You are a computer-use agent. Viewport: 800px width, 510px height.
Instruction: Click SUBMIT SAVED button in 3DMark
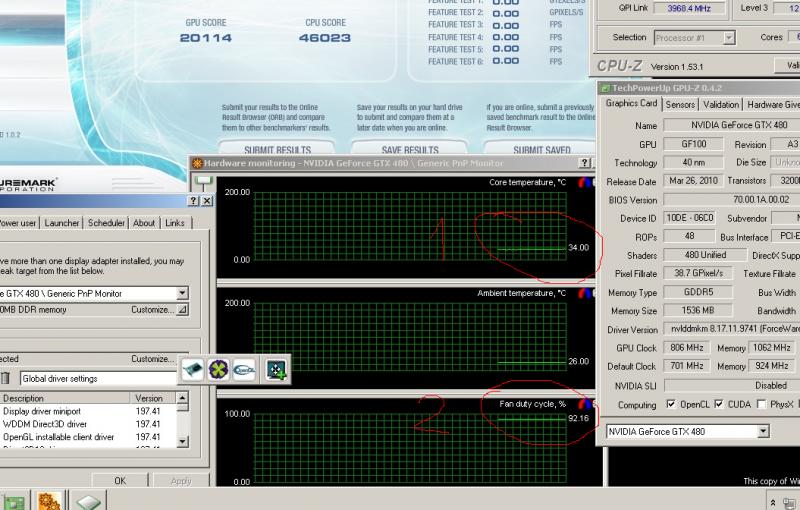(541, 148)
